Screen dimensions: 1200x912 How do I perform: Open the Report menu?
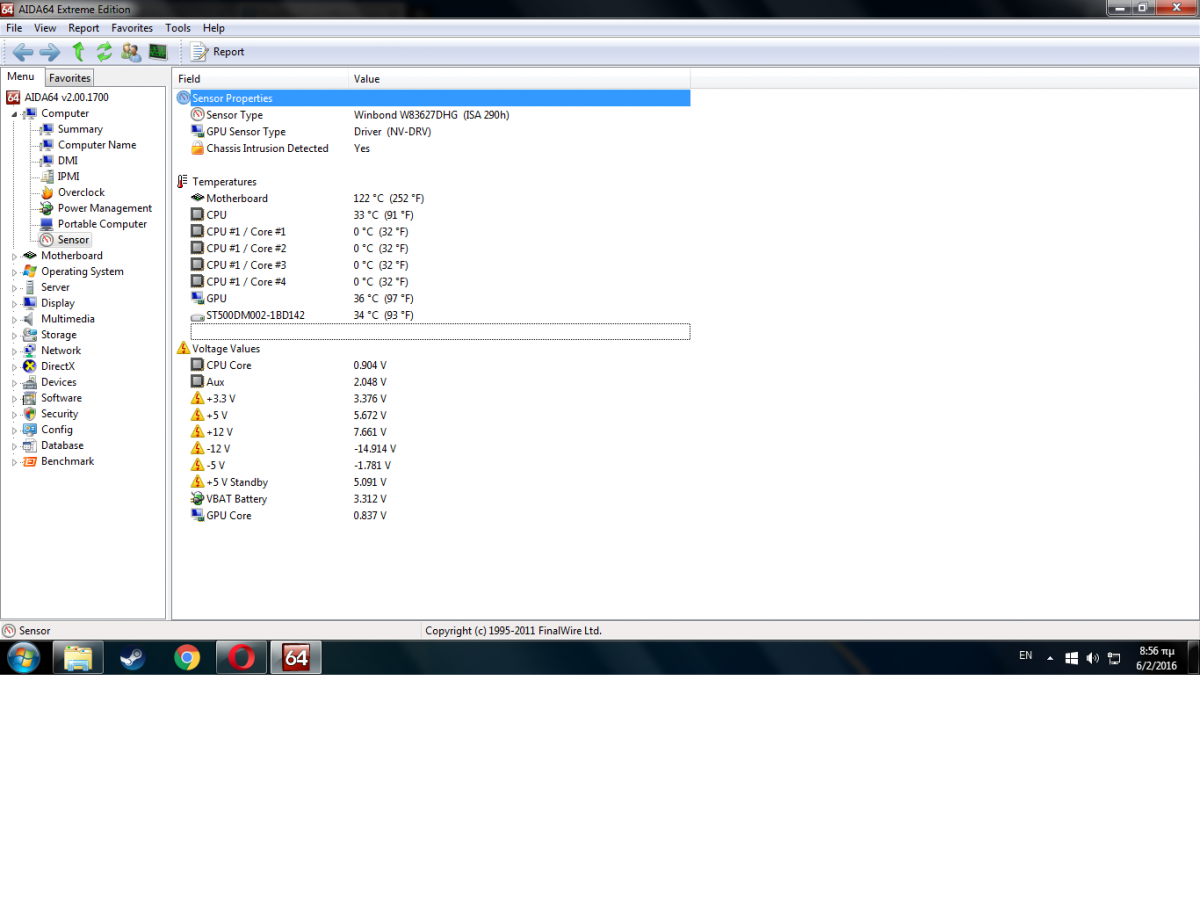[x=84, y=28]
